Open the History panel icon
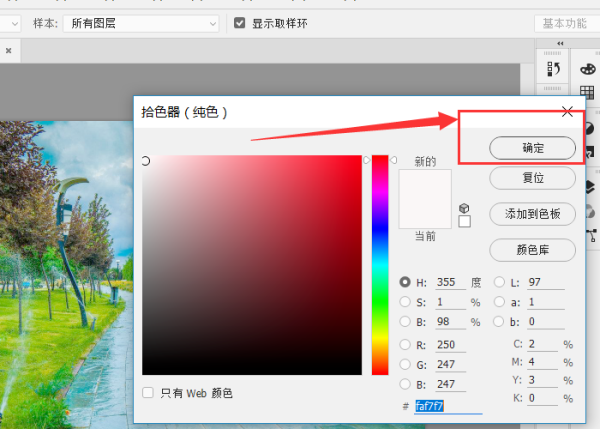 click(x=553, y=69)
